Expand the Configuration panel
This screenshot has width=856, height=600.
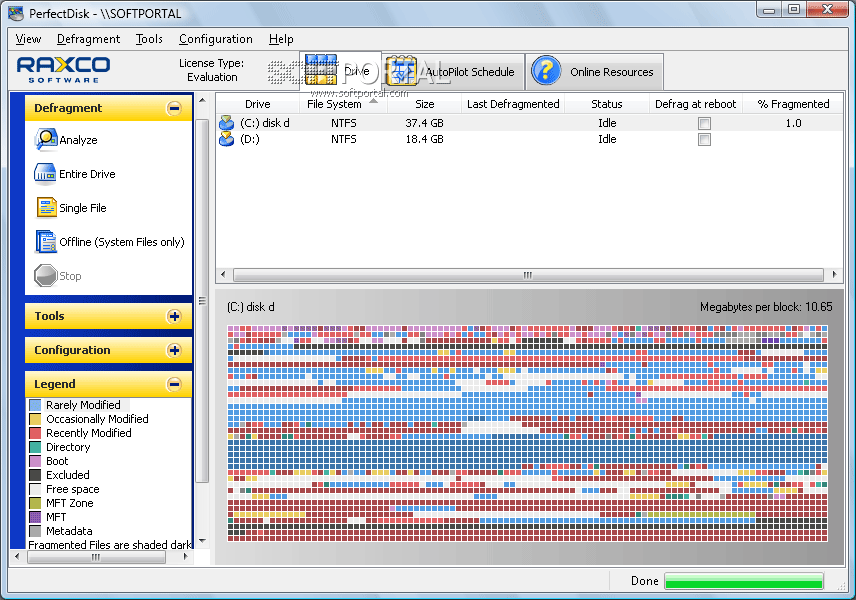click(x=174, y=350)
